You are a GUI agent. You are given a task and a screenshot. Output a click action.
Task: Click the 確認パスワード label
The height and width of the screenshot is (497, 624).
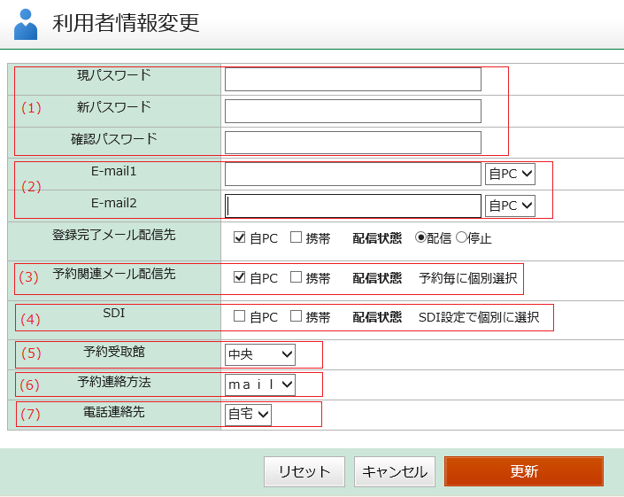[x=114, y=139]
